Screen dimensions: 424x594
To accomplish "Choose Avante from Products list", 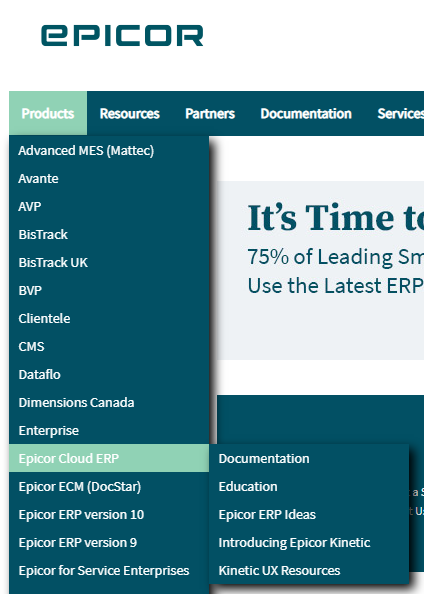I will tap(109, 178).
